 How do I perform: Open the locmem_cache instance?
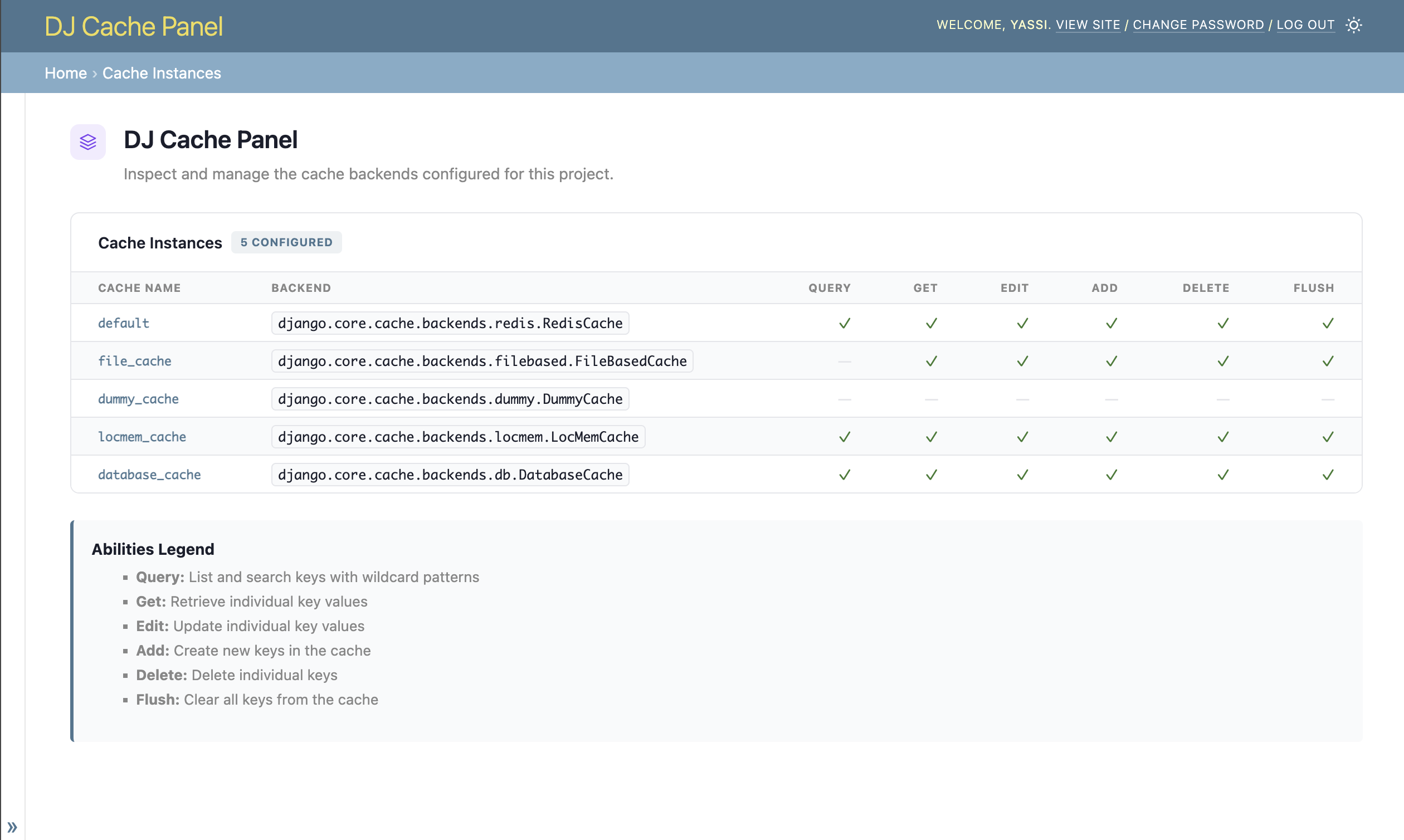pos(142,437)
